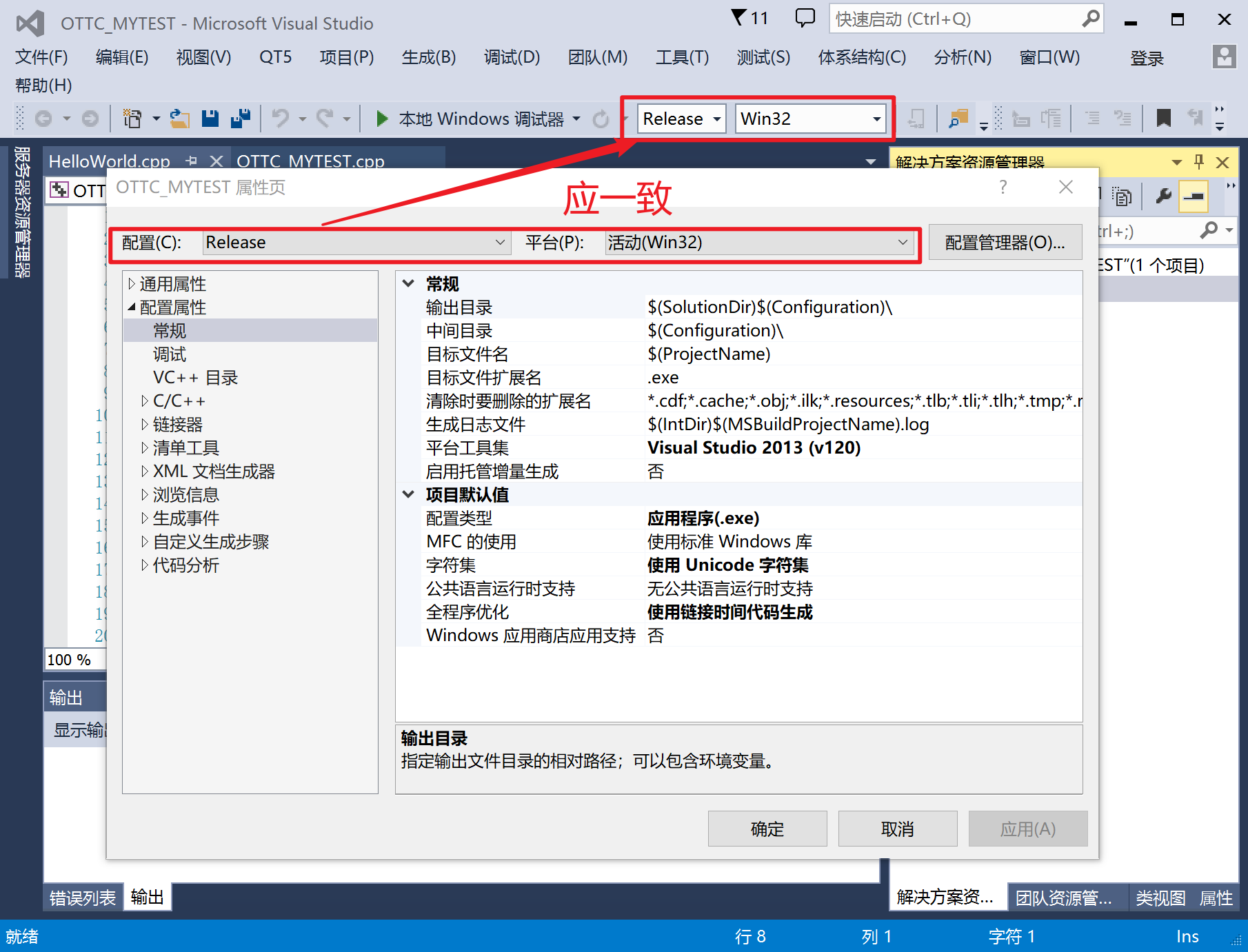Click the Redo icon in the toolbar
Image resolution: width=1248 pixels, height=952 pixels.
click(x=325, y=118)
